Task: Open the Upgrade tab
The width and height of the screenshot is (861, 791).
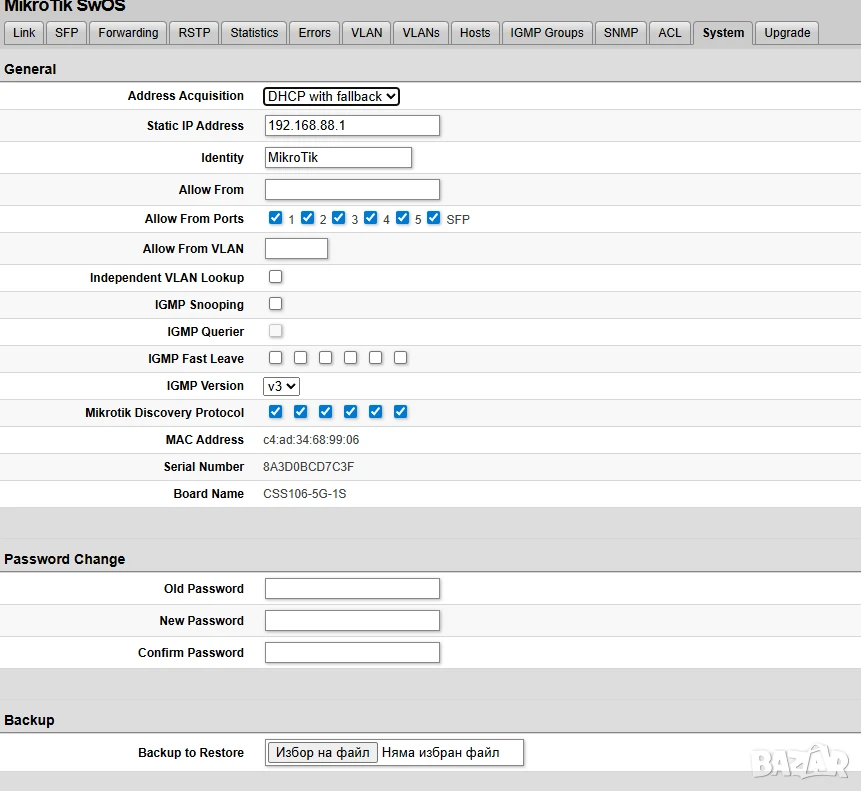Action: click(787, 33)
